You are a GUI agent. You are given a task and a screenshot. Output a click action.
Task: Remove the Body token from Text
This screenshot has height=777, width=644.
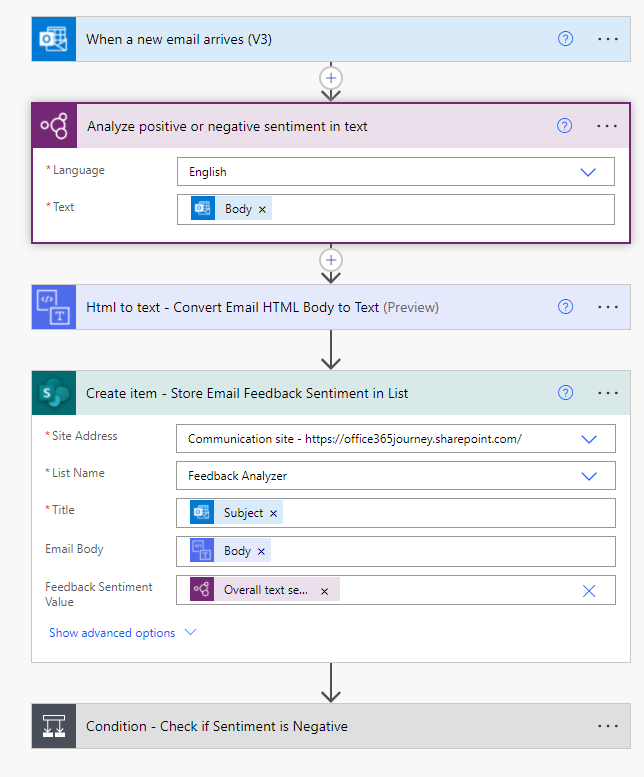coord(262,210)
